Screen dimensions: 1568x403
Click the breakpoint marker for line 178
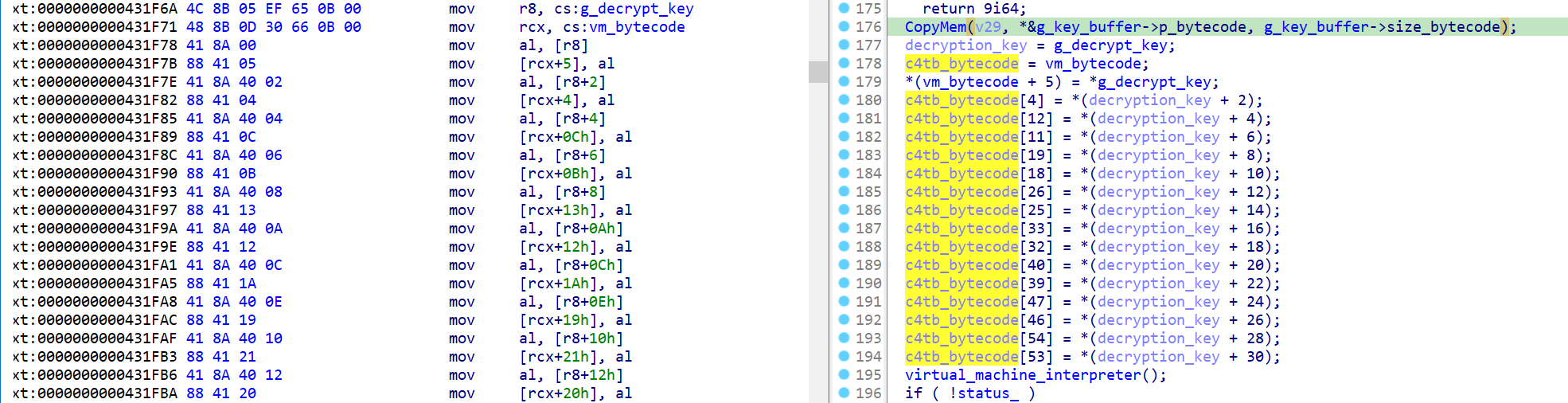844,63
